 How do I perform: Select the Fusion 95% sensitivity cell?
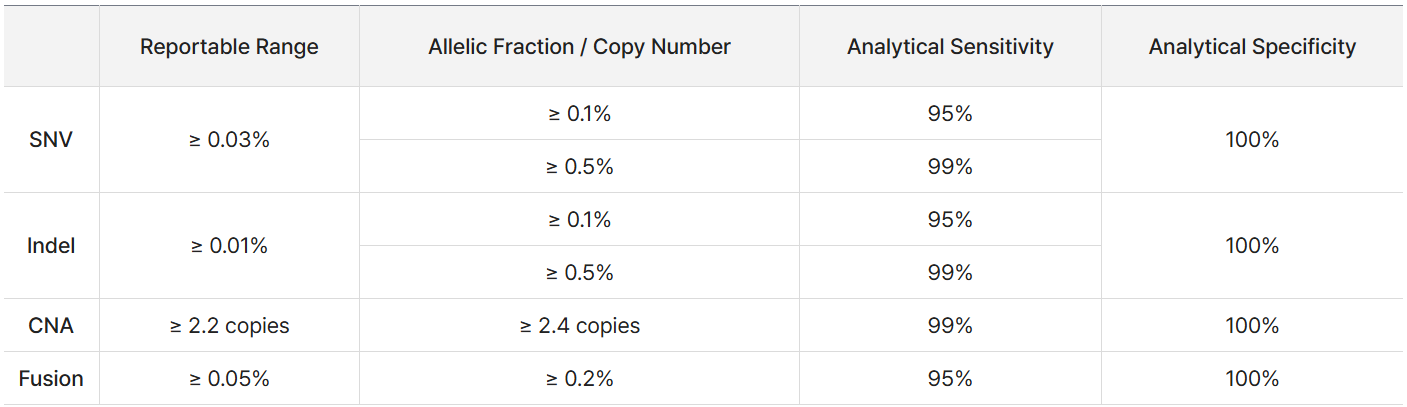pos(950,379)
